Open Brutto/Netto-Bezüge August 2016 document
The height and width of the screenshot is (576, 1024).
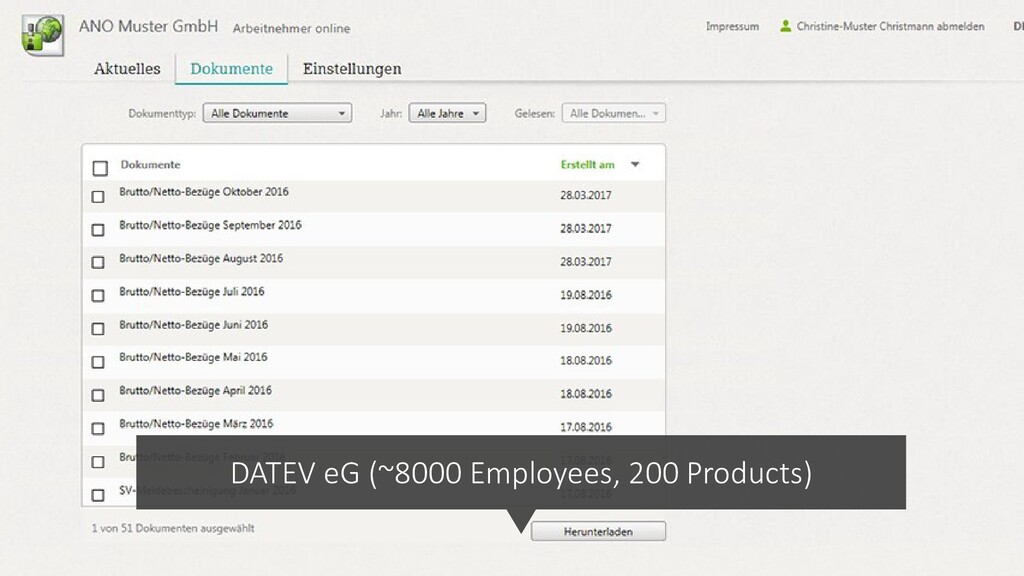click(x=201, y=259)
